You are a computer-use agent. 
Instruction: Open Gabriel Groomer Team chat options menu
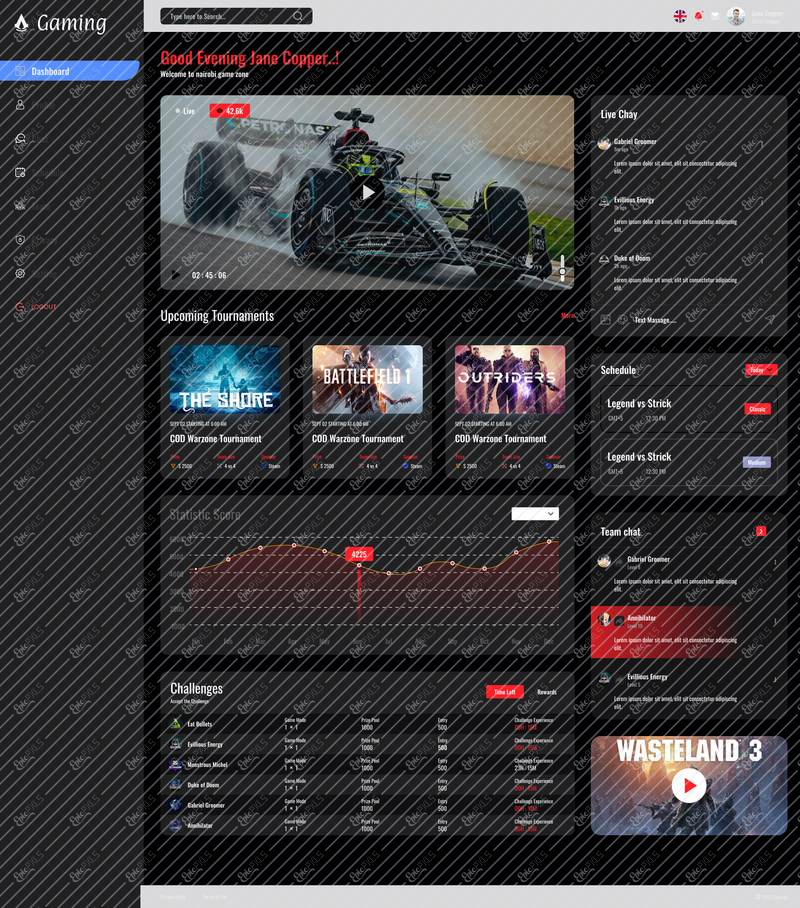tap(775, 562)
